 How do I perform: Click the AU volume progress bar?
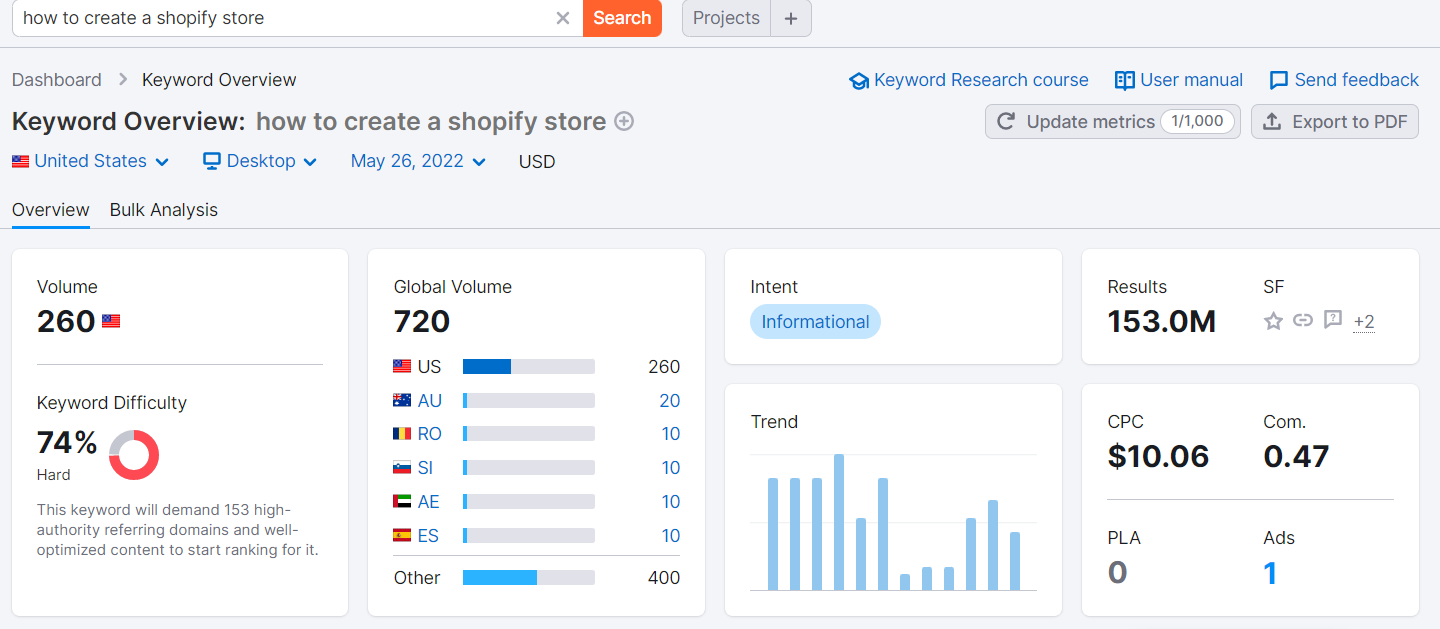tap(529, 401)
